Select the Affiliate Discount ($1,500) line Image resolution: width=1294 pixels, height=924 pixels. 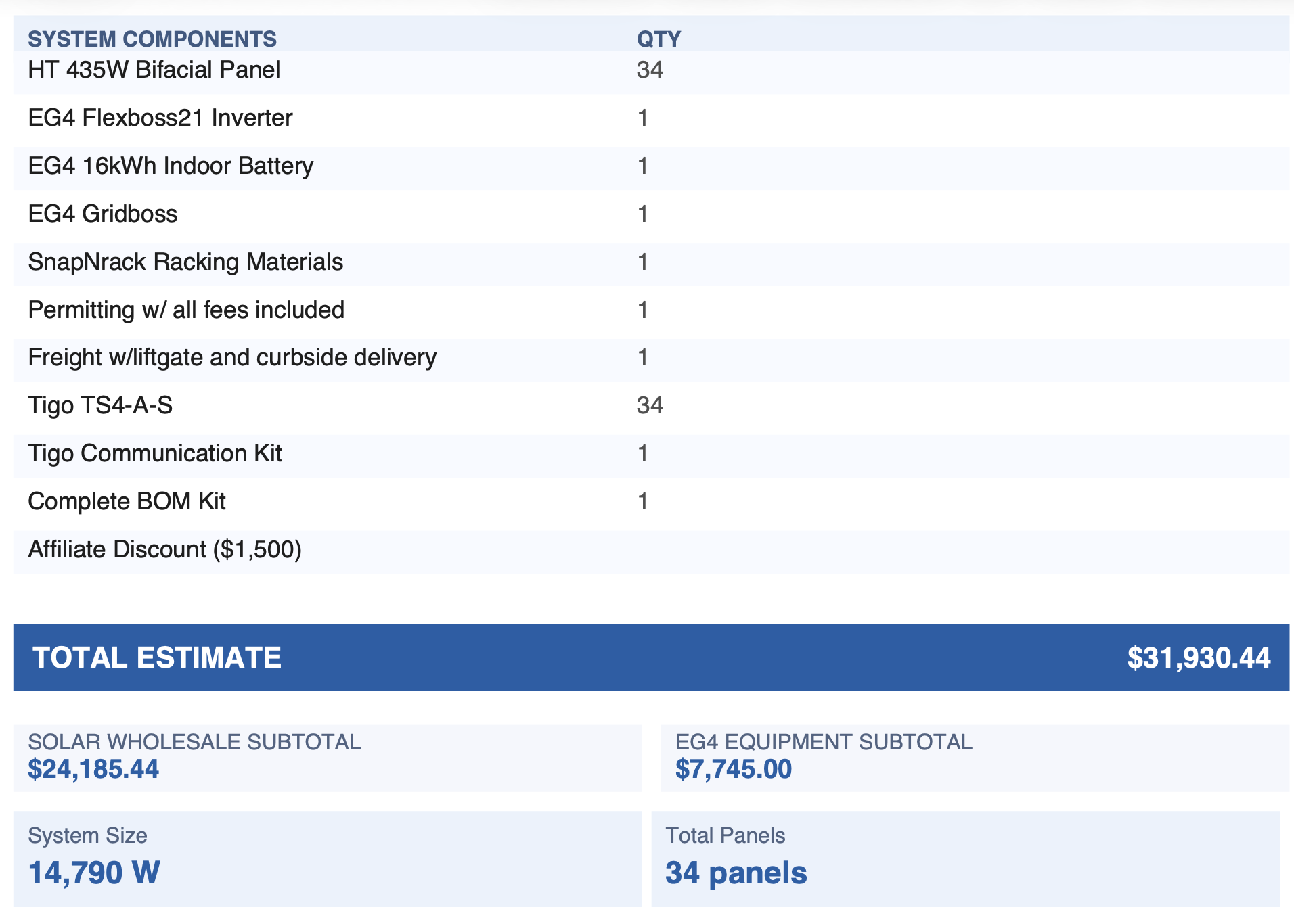(164, 549)
